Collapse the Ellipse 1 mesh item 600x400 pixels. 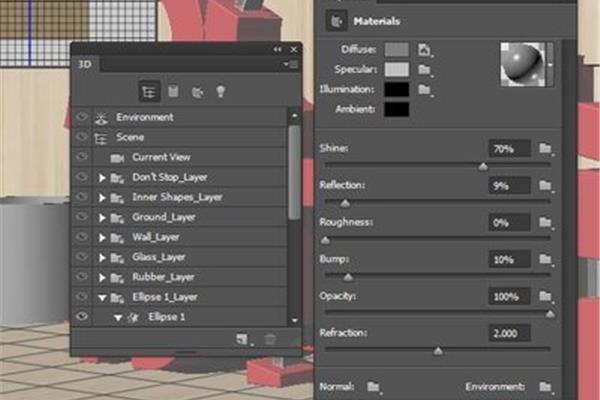click(118, 317)
